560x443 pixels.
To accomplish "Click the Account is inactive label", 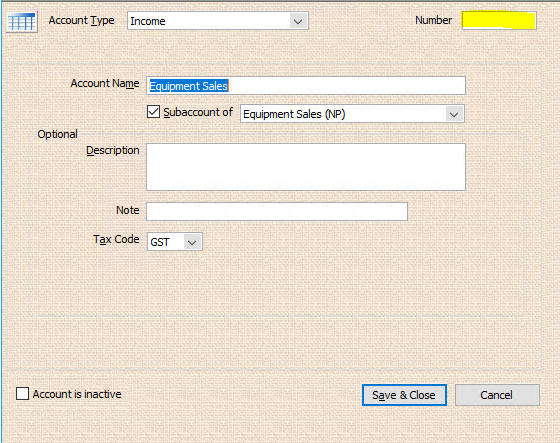I will coord(77,394).
